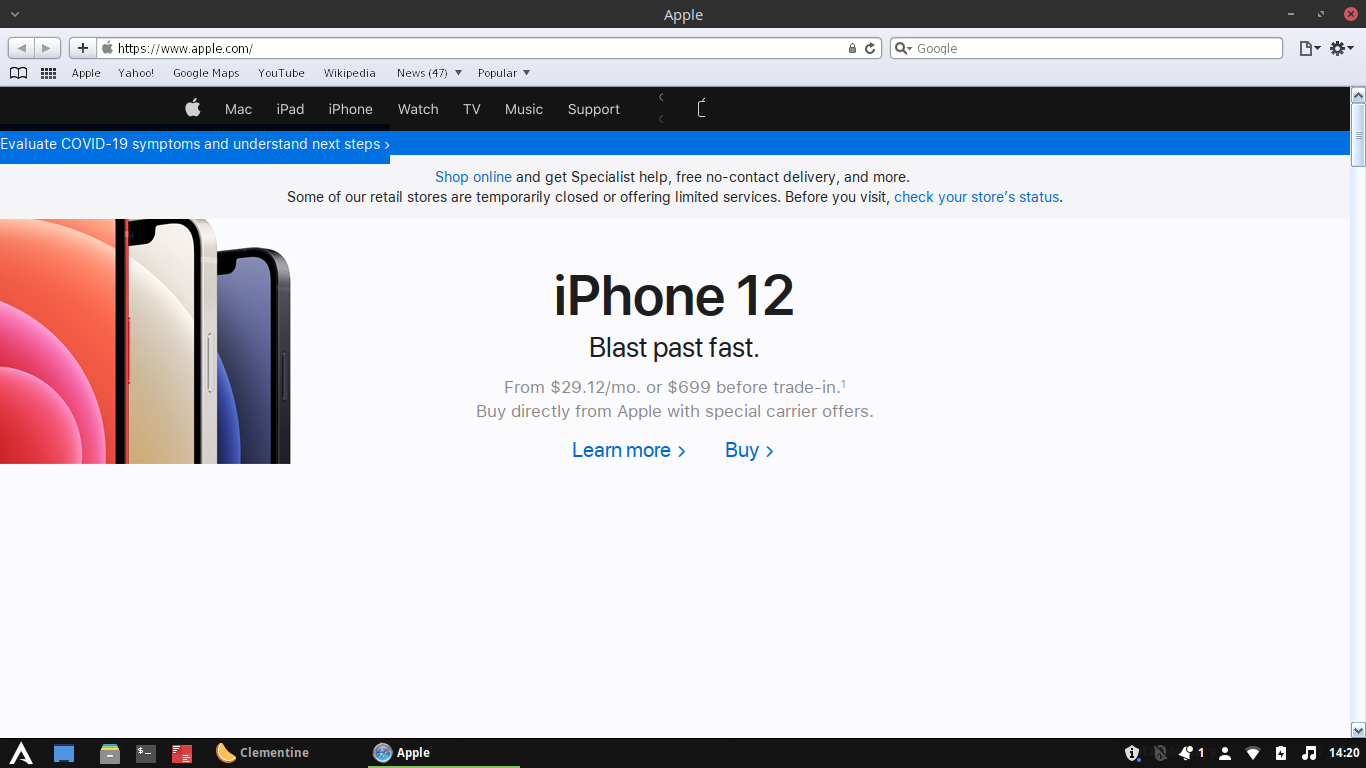Screen dimensions: 1366x768
Task: Open the YouTube bookmark
Action: (x=281, y=73)
